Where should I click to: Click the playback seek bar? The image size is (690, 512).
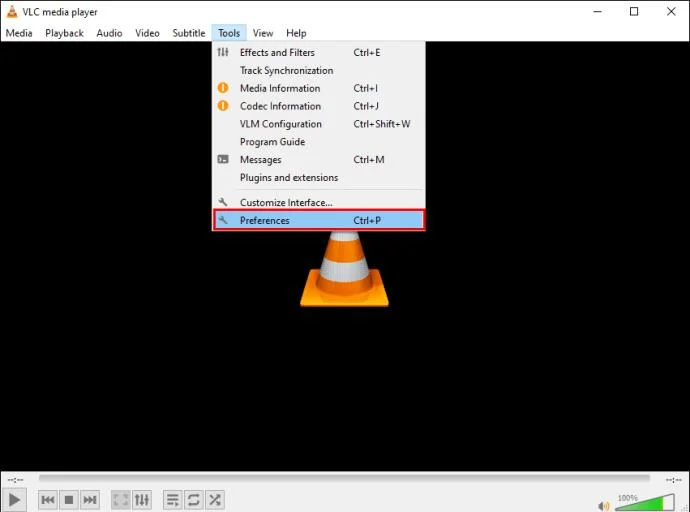tap(344, 478)
